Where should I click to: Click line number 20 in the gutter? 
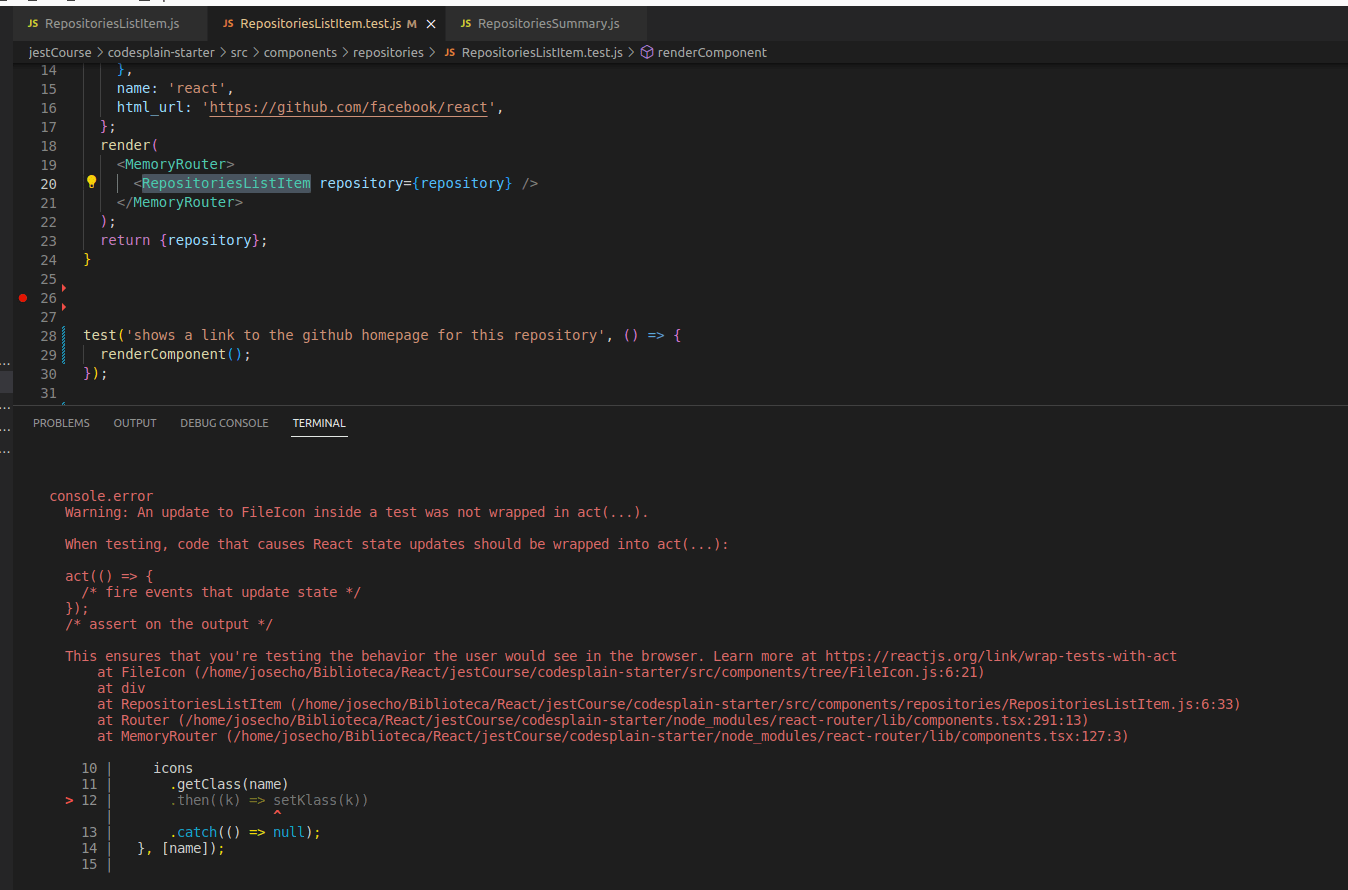(49, 183)
